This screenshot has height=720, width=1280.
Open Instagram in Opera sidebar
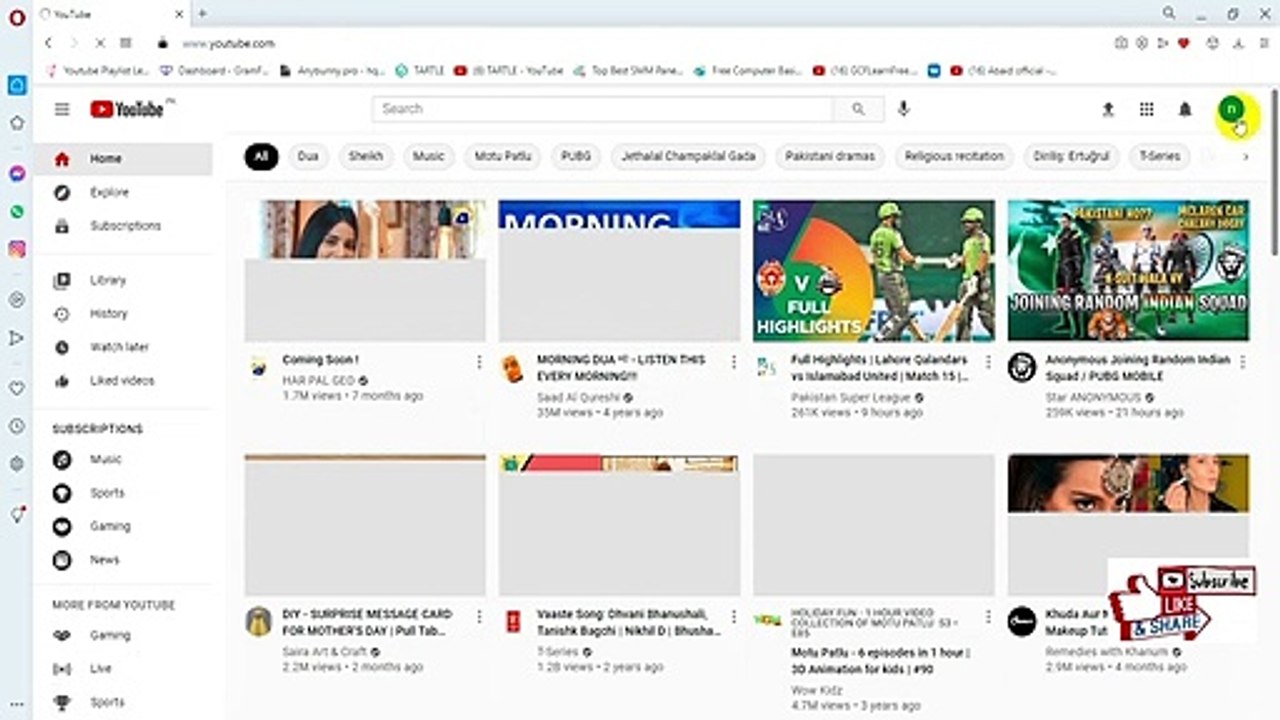17,250
